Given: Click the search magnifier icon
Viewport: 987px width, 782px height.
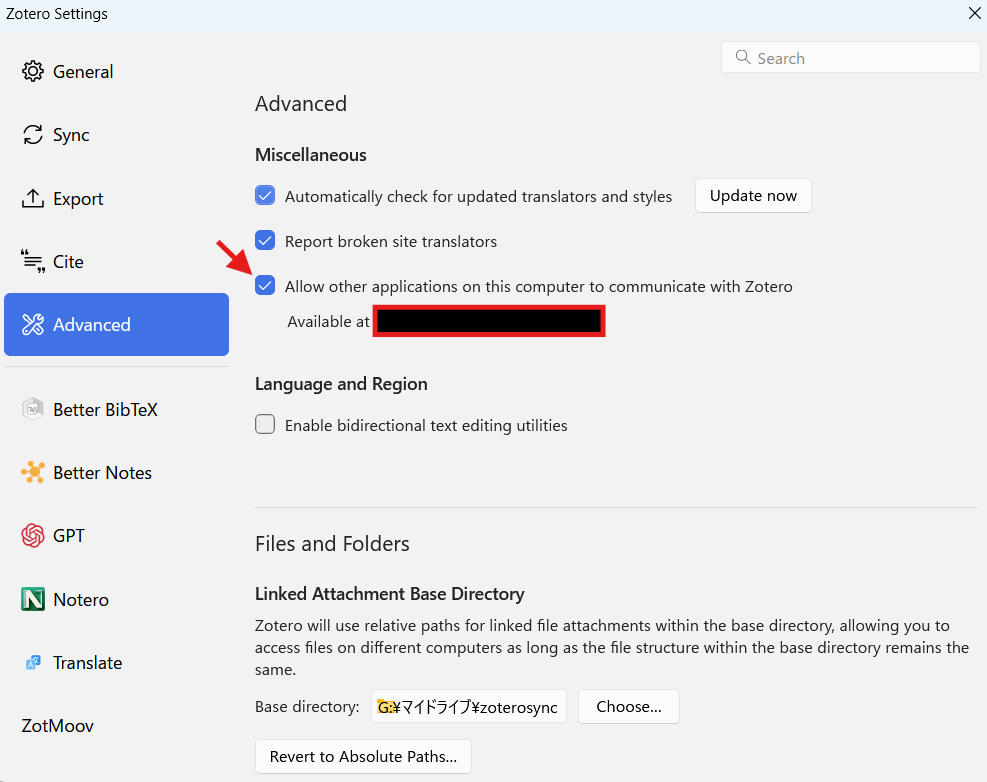Looking at the screenshot, I should point(743,57).
